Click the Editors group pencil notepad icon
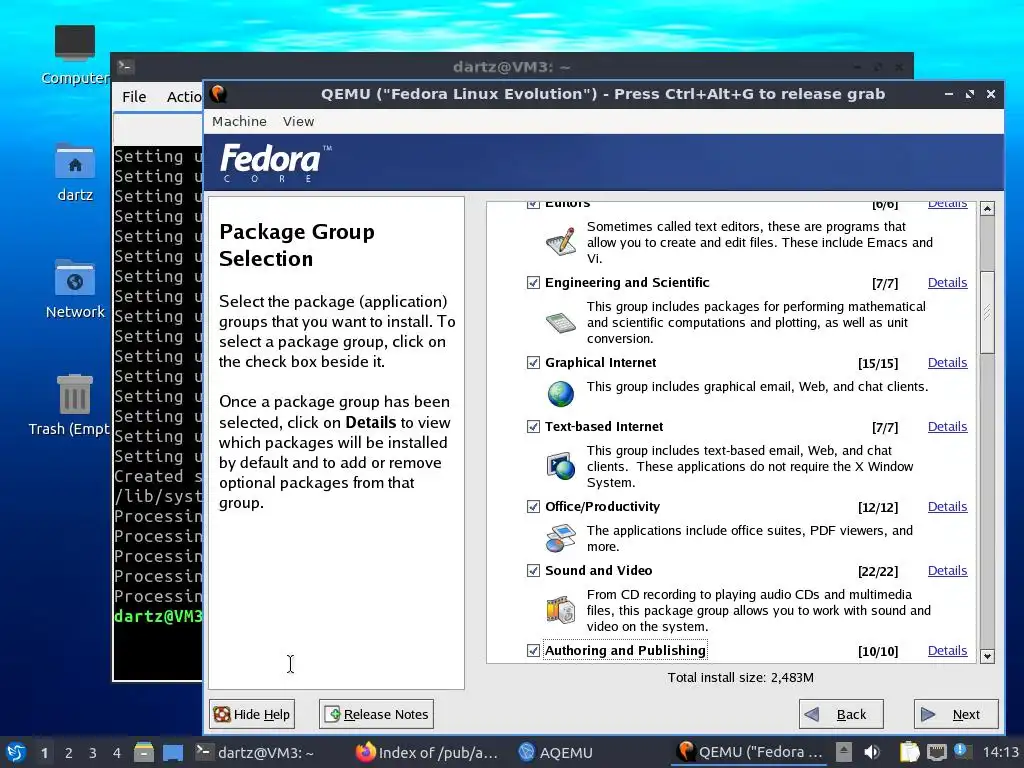Screen dimensions: 1024x768 (x=560, y=241)
